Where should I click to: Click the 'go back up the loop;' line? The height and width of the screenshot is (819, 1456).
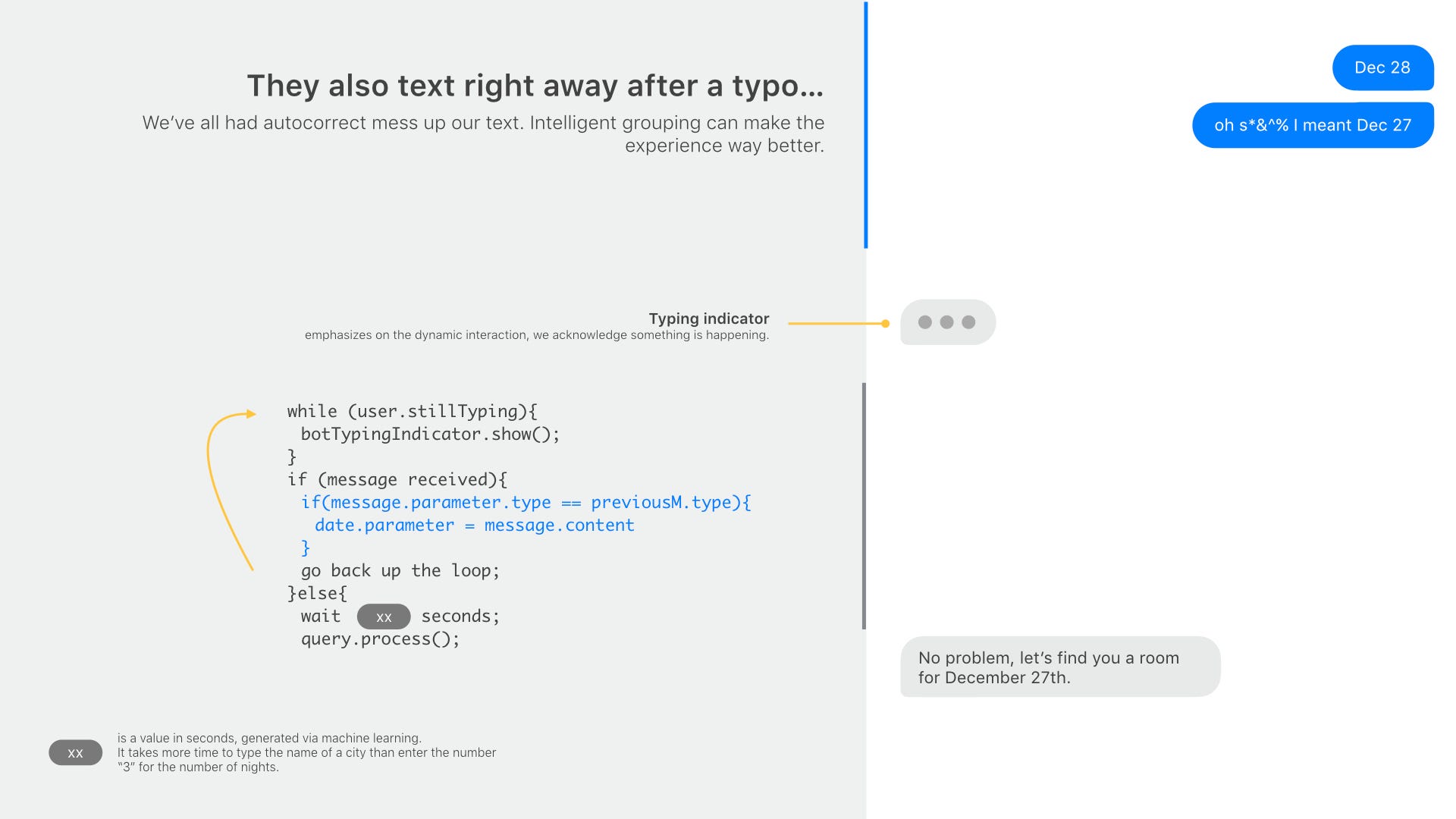click(x=400, y=570)
